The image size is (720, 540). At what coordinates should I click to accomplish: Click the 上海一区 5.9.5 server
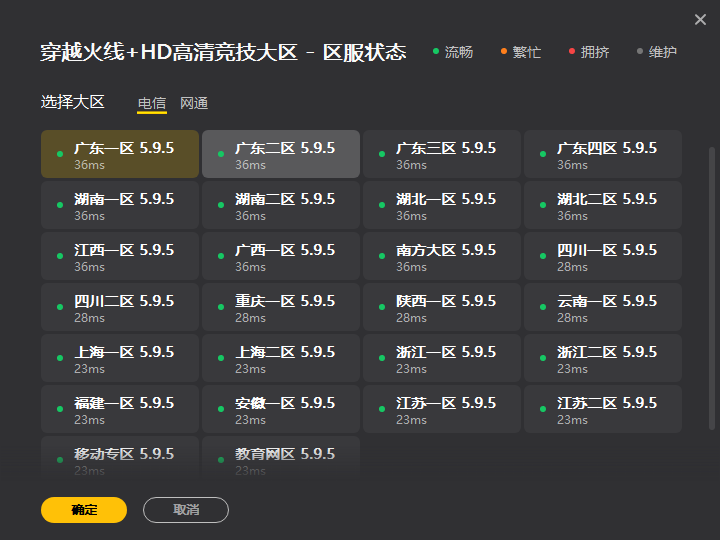[x=120, y=358]
